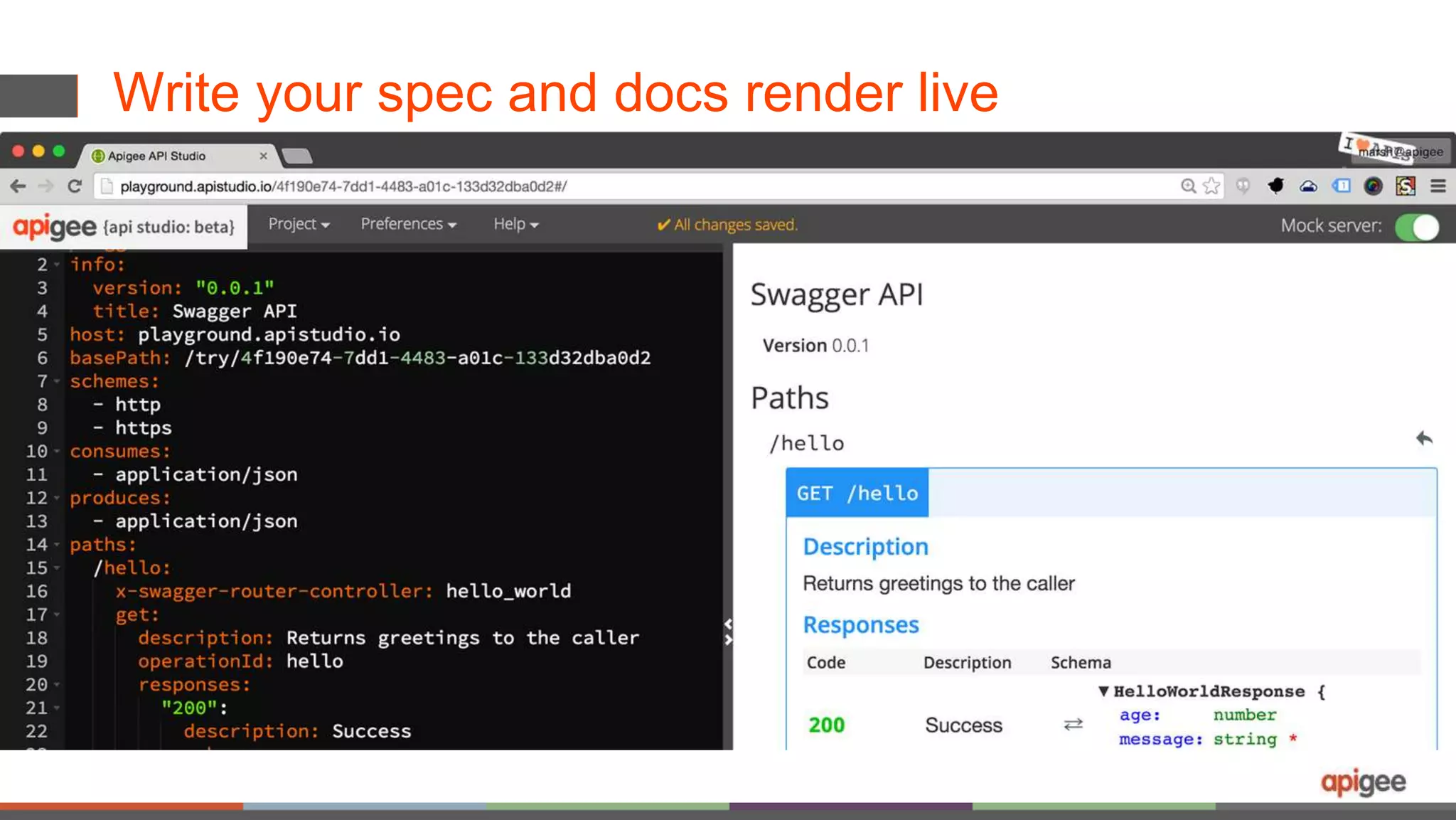Image resolution: width=1456 pixels, height=820 pixels.
Task: Click the marsh@apigee profile button
Action: point(1400,151)
